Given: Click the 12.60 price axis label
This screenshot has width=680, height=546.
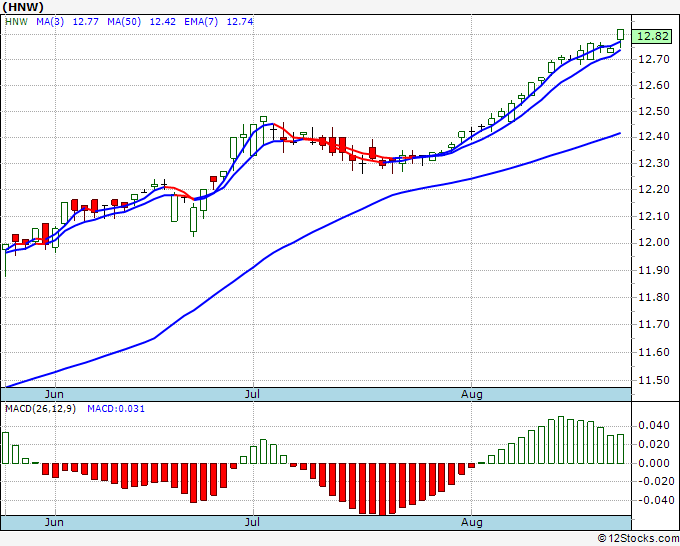Looking at the screenshot, I should pyautogui.click(x=654, y=85).
